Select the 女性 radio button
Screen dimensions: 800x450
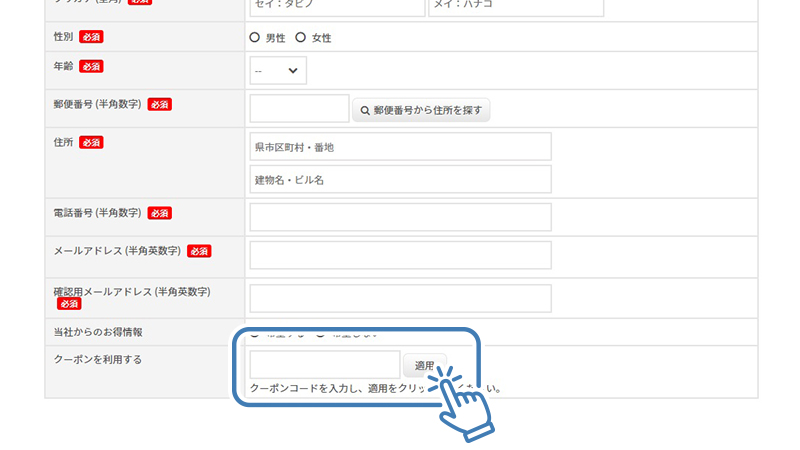(x=301, y=37)
